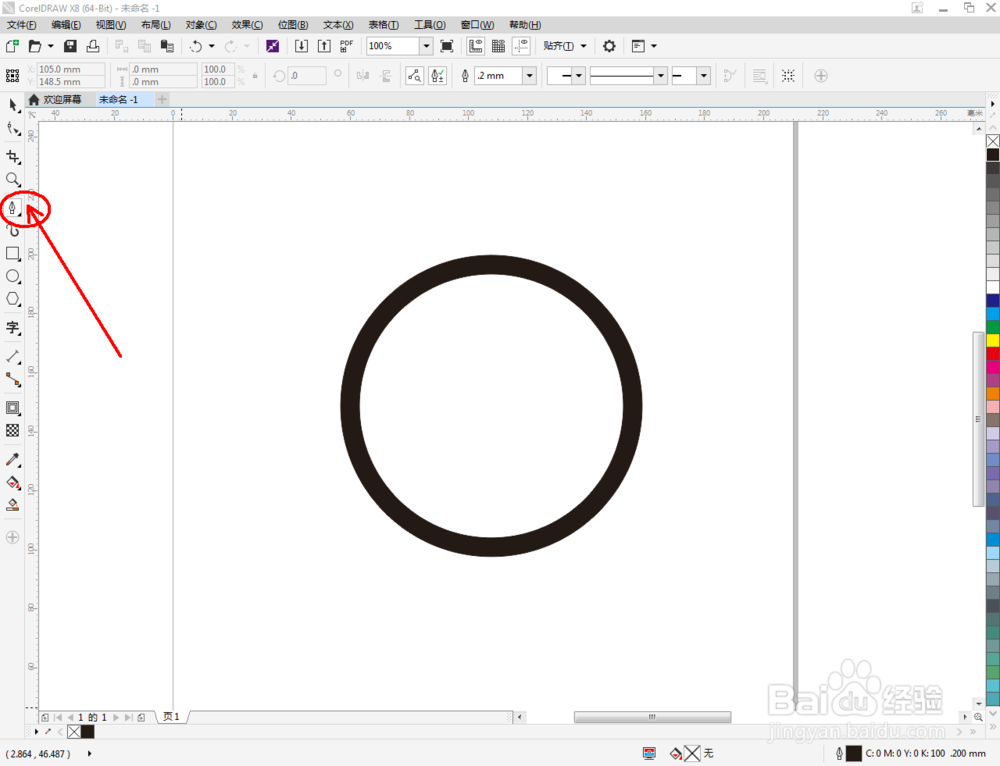Open the 位图(B) menu
This screenshot has width=1000, height=766.
(293, 25)
